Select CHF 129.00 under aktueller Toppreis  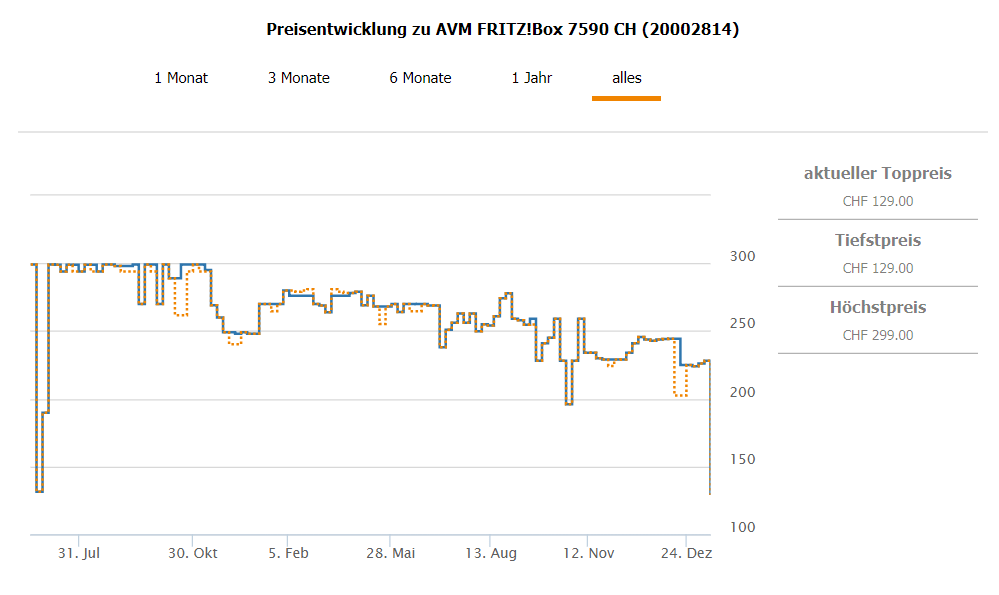(x=877, y=201)
